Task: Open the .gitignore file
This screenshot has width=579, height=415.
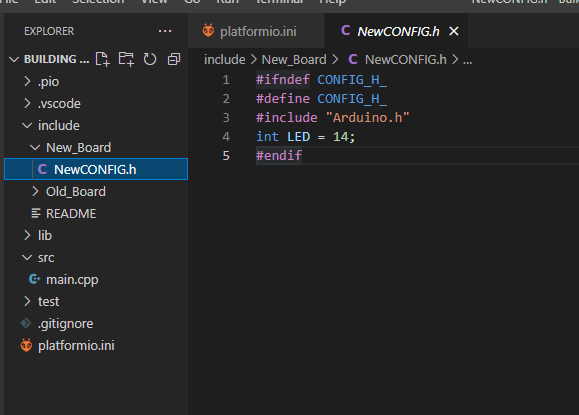Action: click(96, 323)
